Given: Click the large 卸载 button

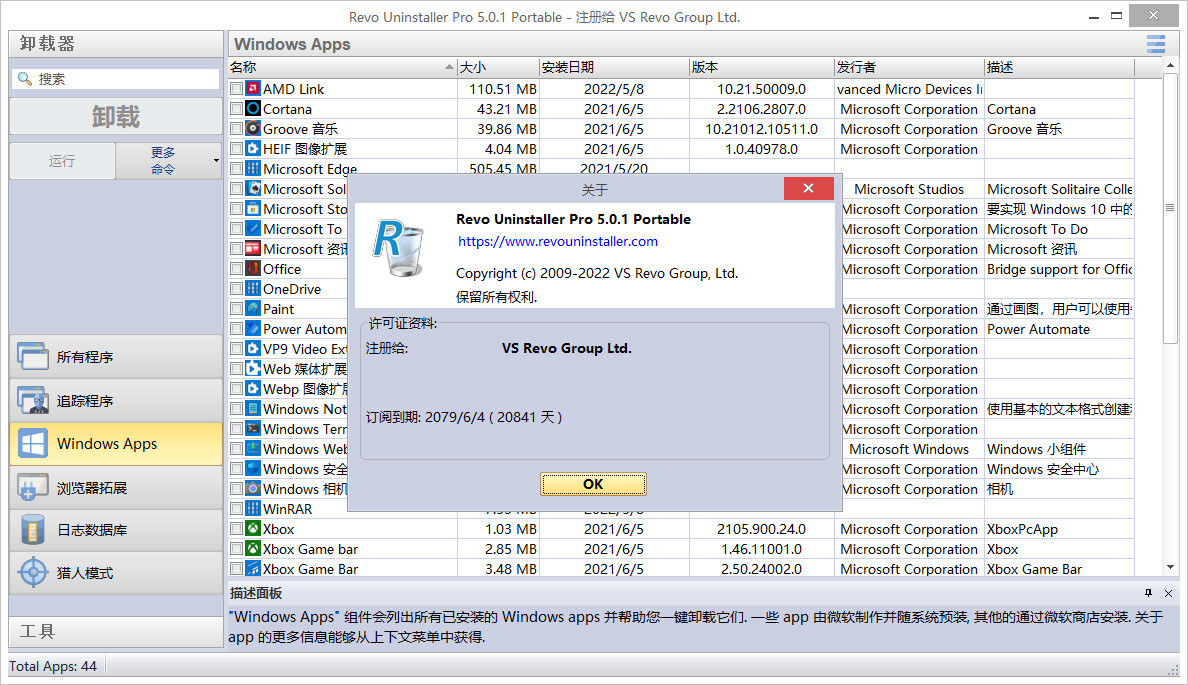Looking at the screenshot, I should coord(116,117).
